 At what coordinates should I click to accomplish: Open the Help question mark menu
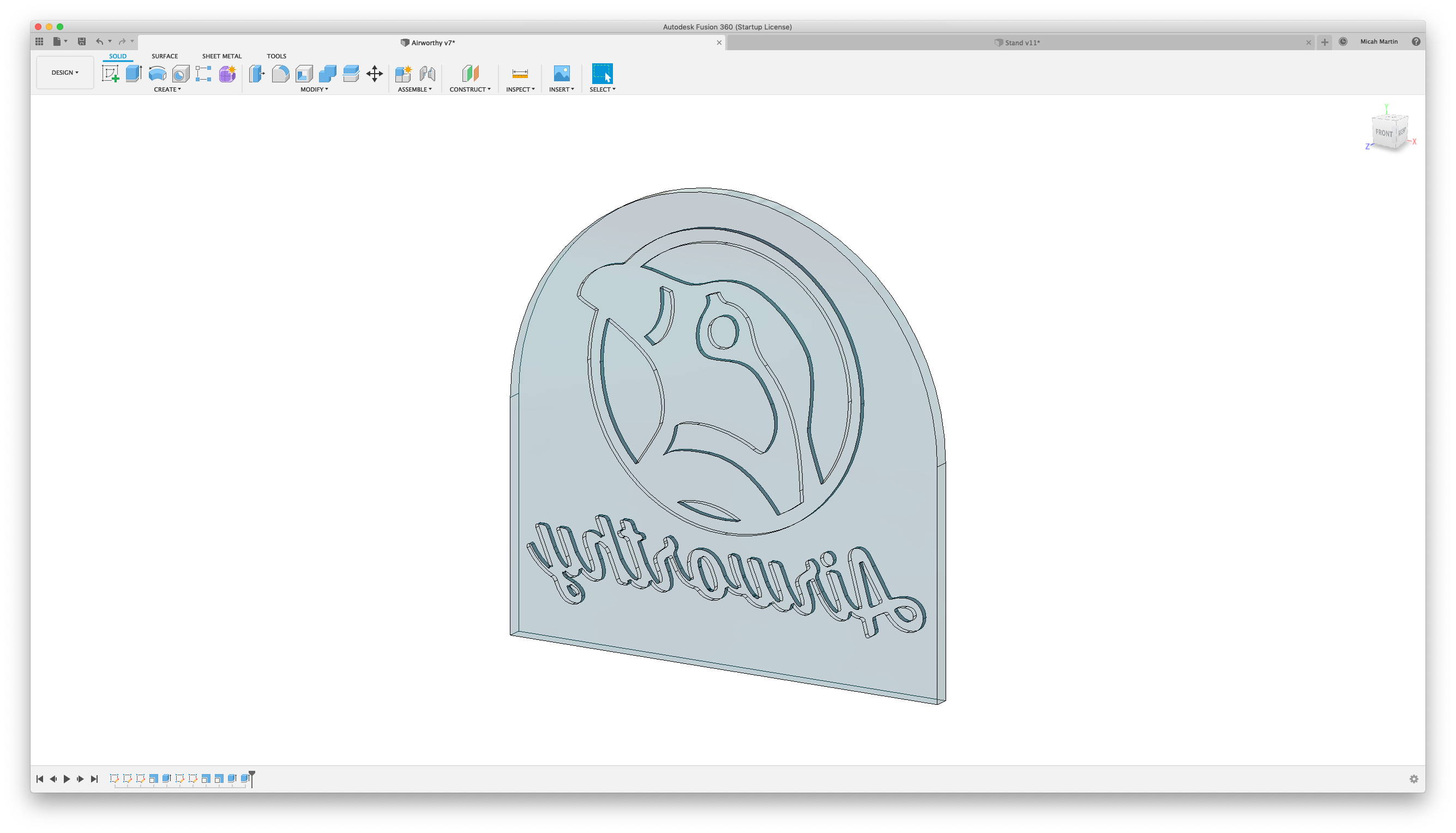pos(1416,42)
